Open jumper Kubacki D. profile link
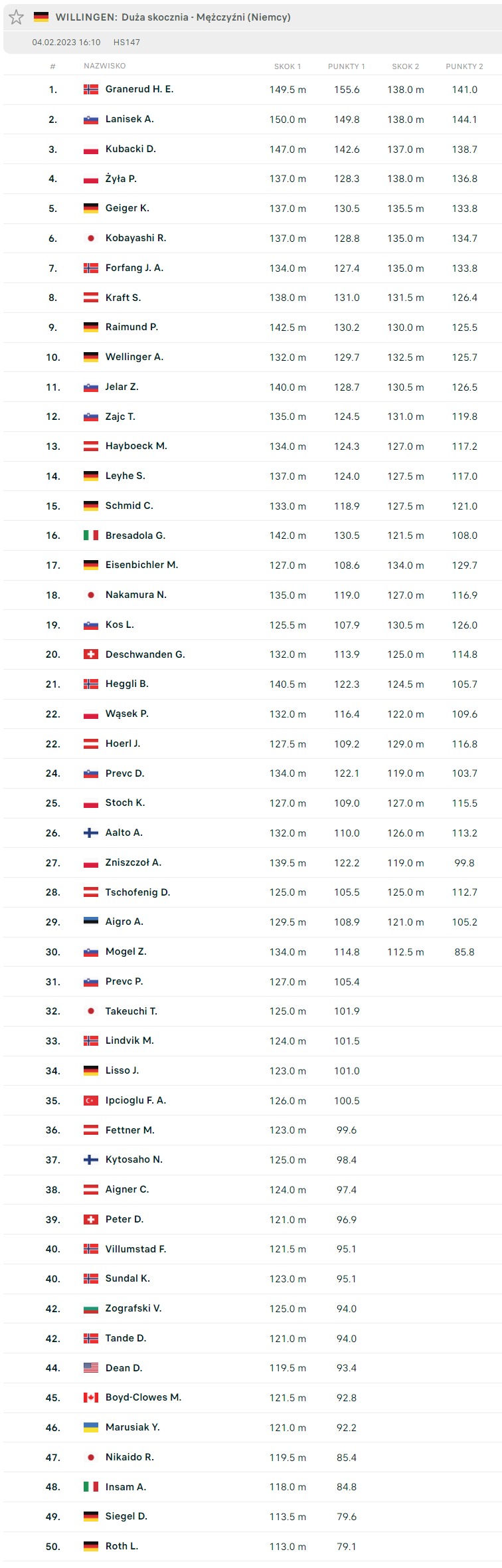Screen dimensions: 502x1568 point(130,149)
